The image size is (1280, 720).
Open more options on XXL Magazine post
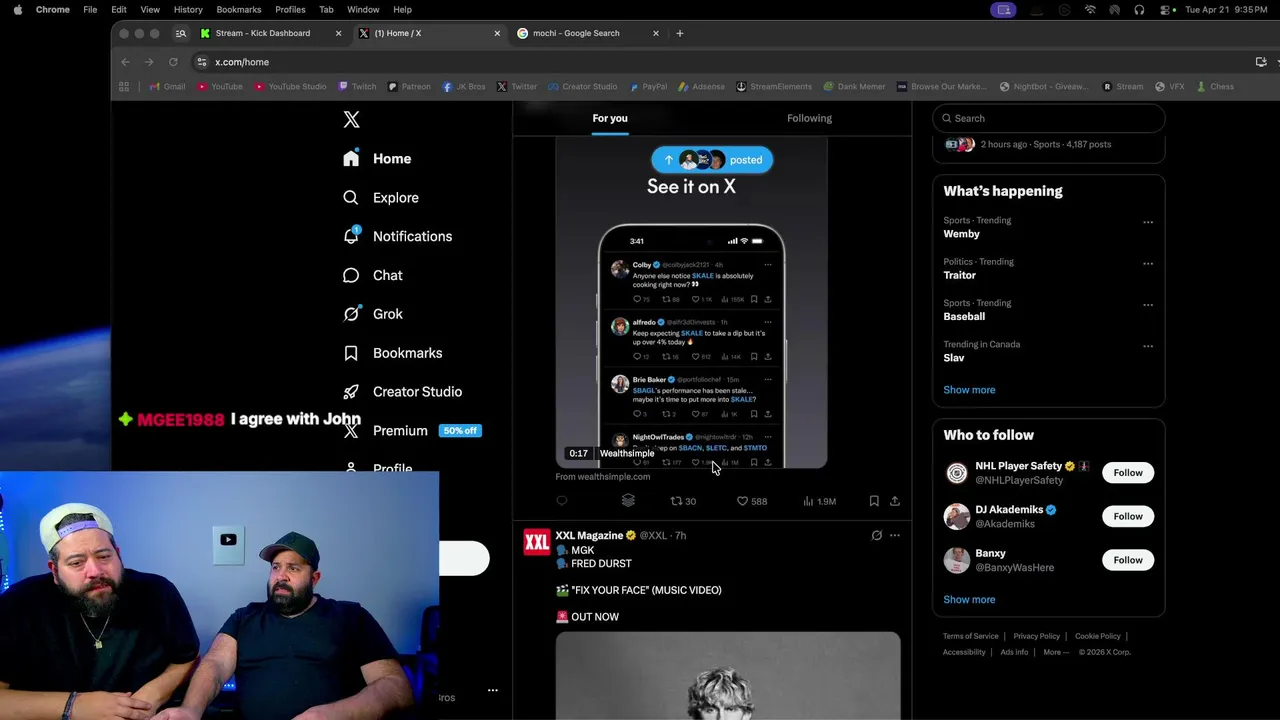pyautogui.click(x=895, y=536)
